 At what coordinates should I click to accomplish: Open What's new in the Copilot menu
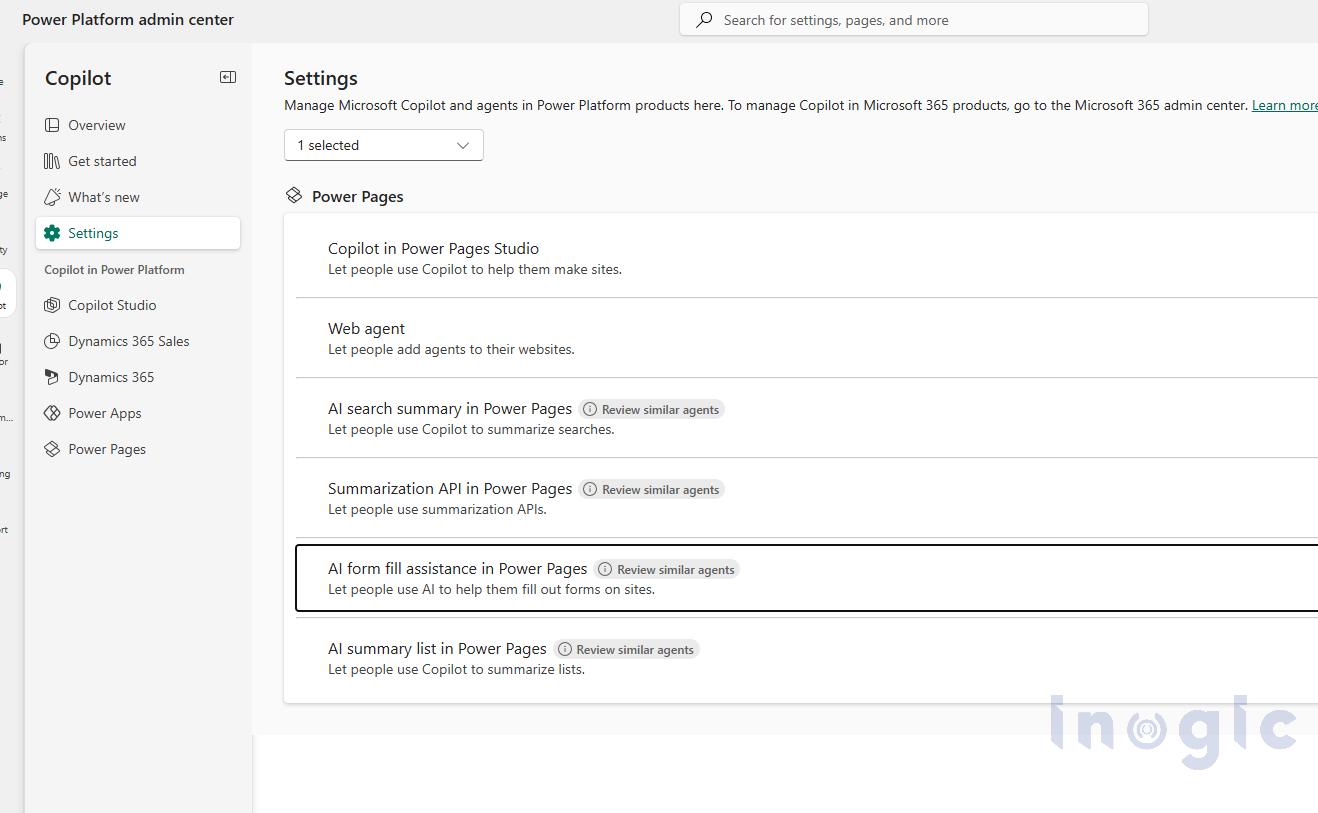pyautogui.click(x=138, y=197)
